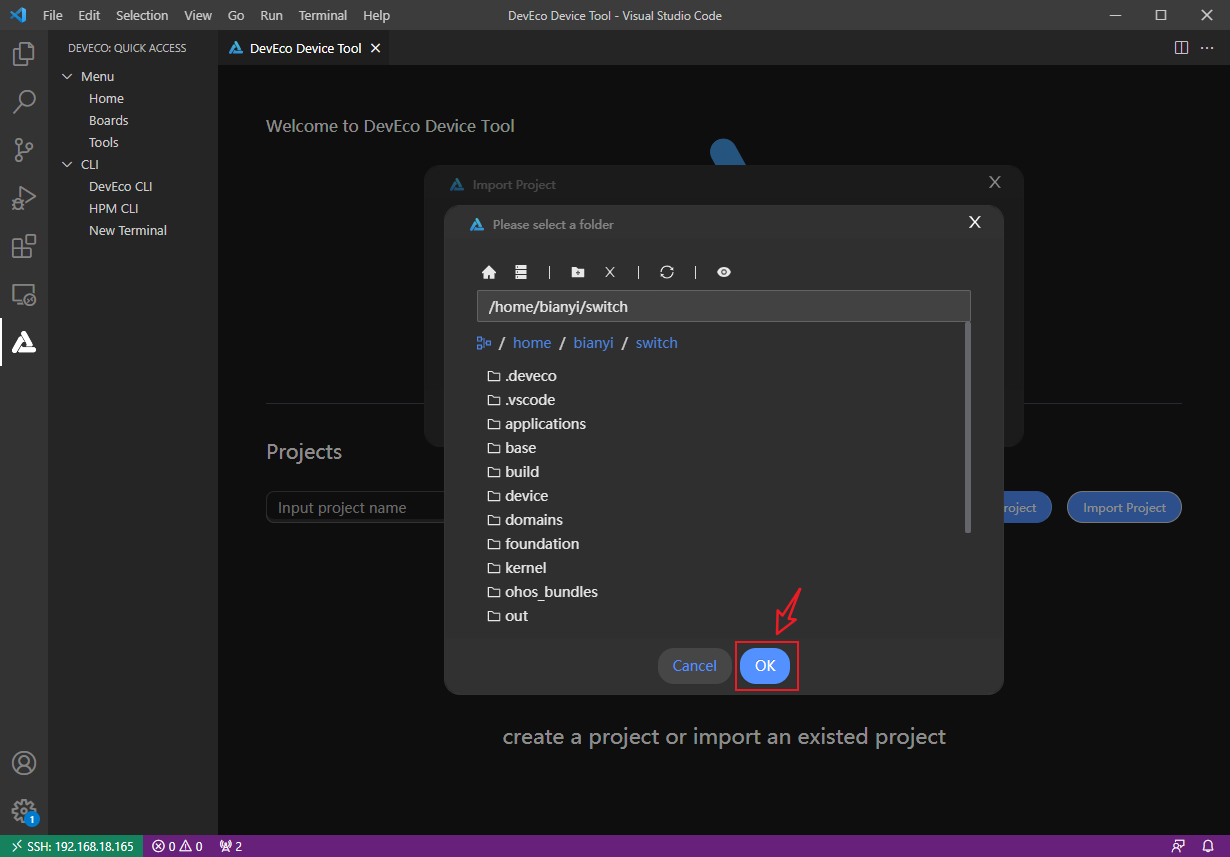The image size is (1230, 857).
Task: Open the Edit menu
Action: click(x=89, y=16)
